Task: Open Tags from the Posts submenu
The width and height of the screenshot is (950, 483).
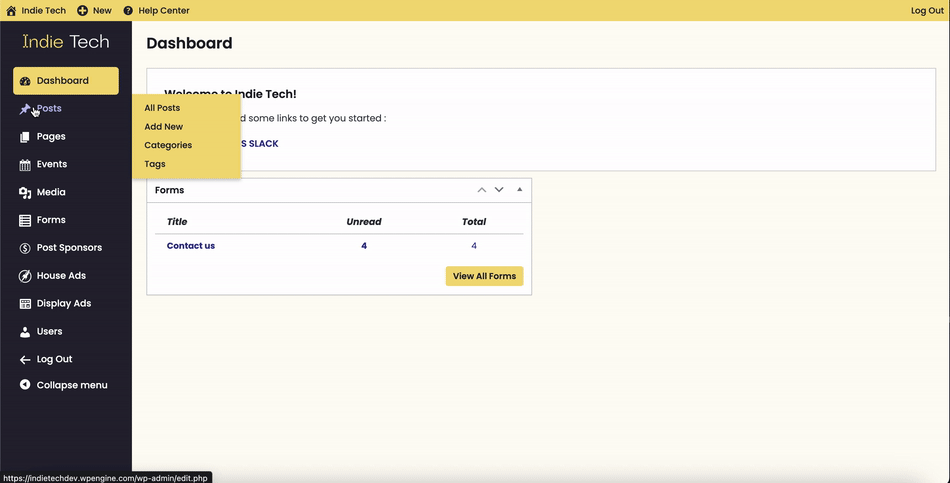Action: (155, 164)
